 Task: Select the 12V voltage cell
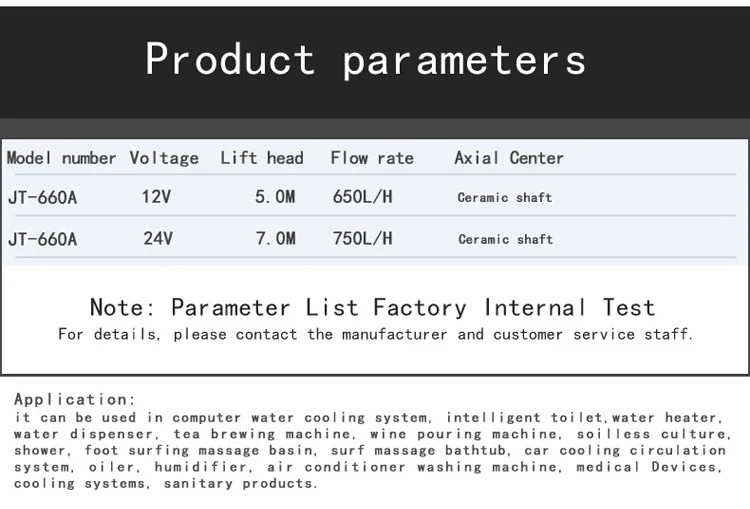tap(156, 198)
